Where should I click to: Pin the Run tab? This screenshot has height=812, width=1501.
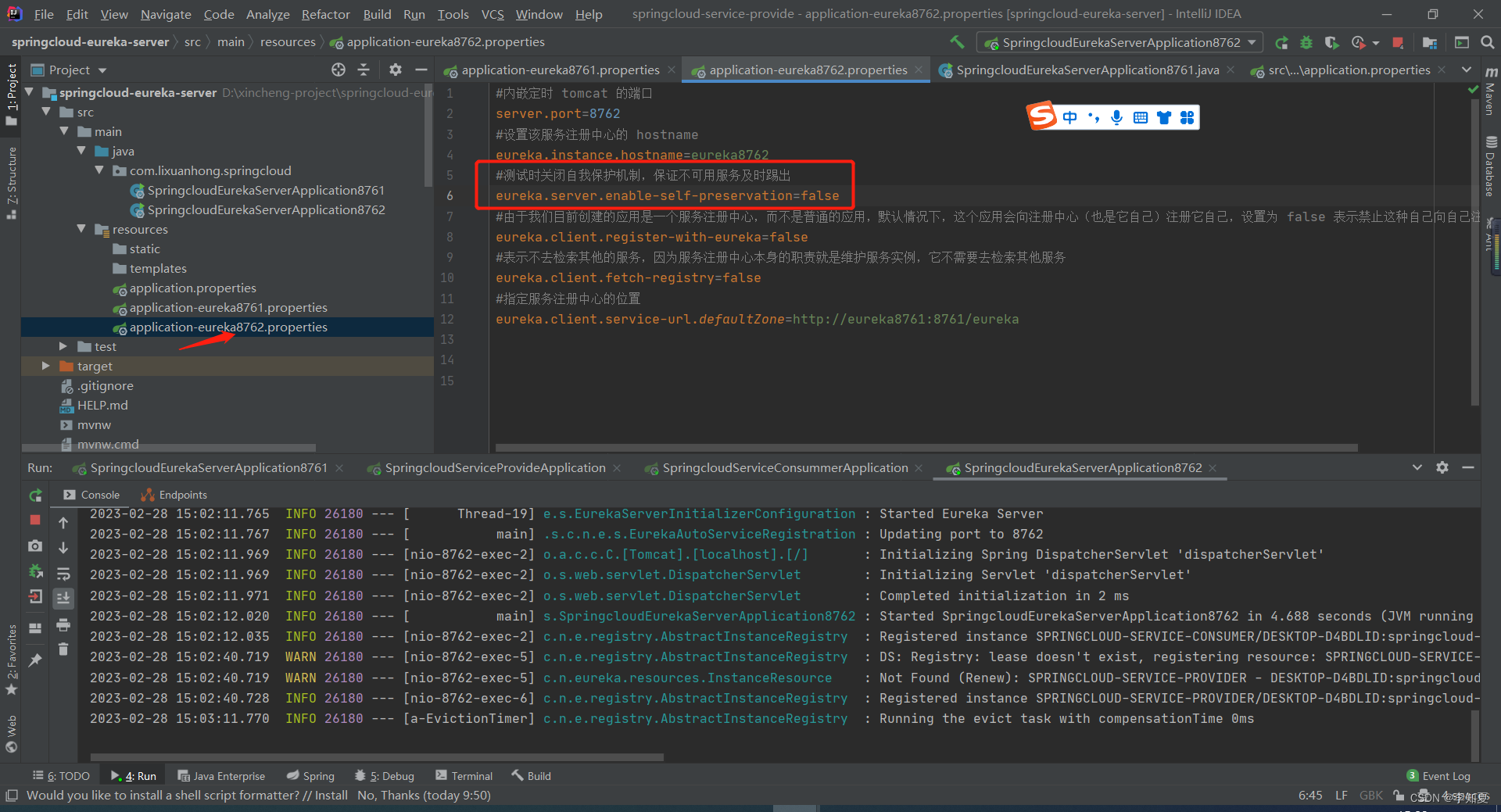pos(35,660)
